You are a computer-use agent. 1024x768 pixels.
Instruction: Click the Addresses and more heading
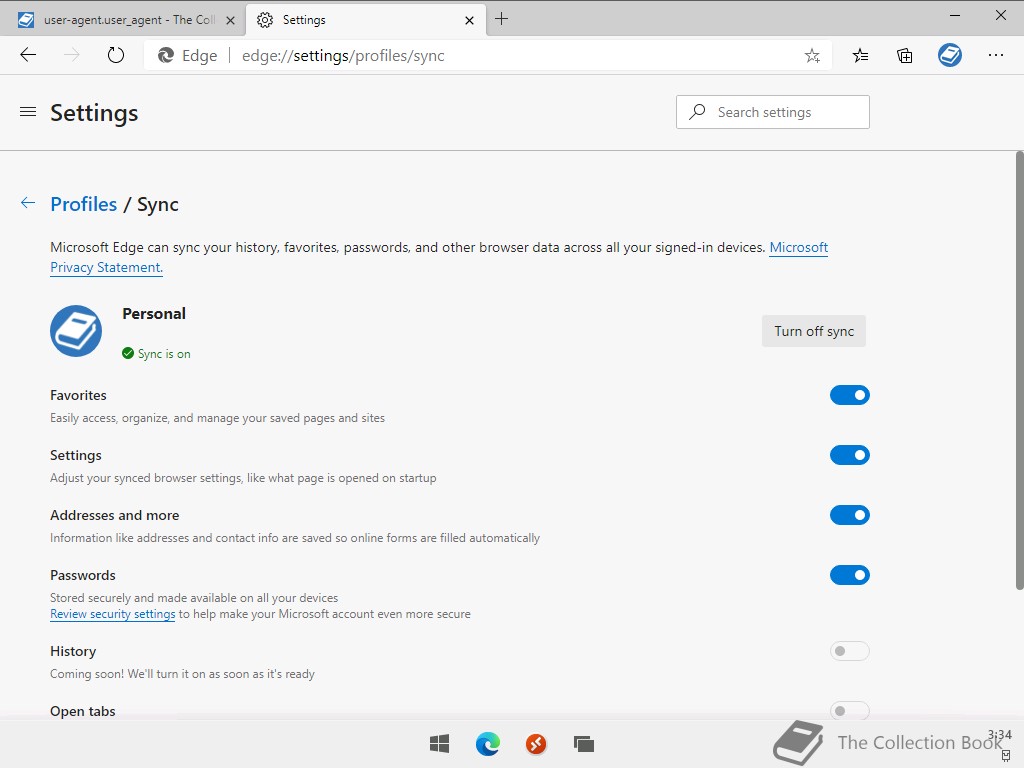(x=115, y=515)
